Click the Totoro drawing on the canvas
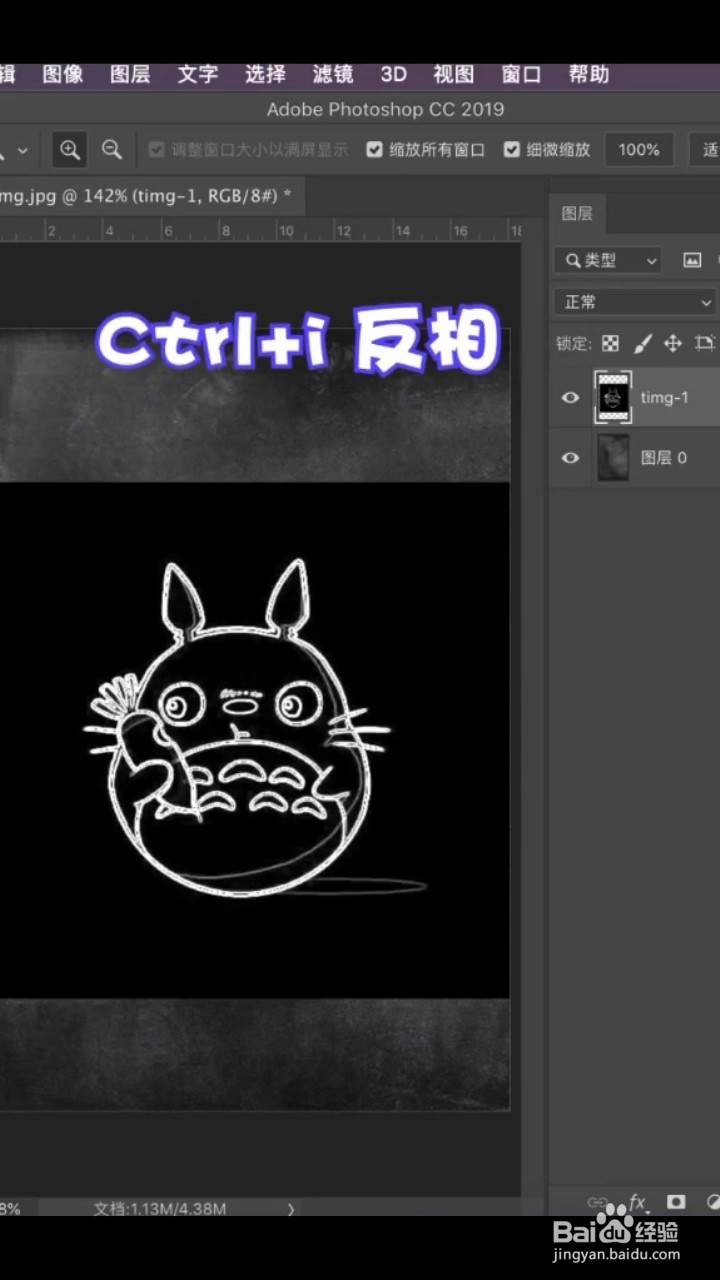 coord(240,730)
